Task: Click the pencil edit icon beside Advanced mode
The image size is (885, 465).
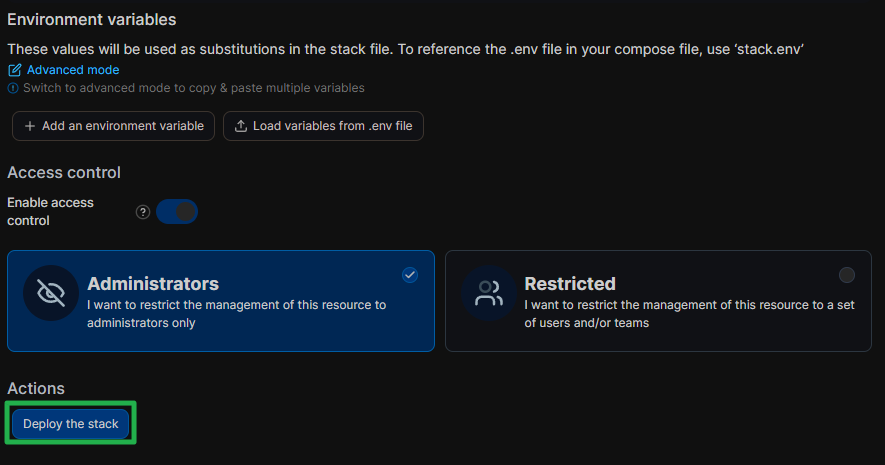Action: (14, 70)
